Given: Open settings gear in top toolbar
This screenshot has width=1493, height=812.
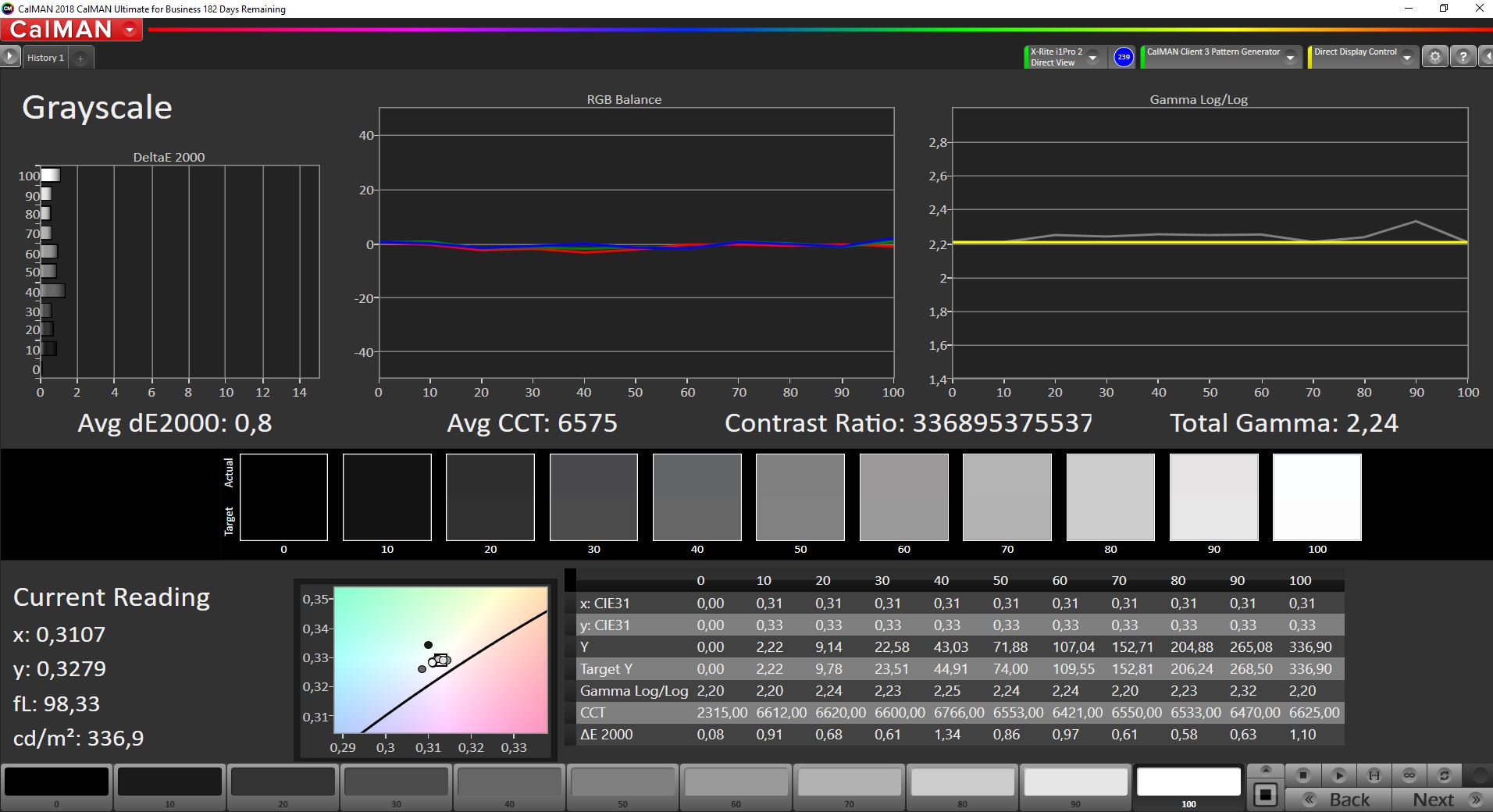Looking at the screenshot, I should pos(1434,57).
